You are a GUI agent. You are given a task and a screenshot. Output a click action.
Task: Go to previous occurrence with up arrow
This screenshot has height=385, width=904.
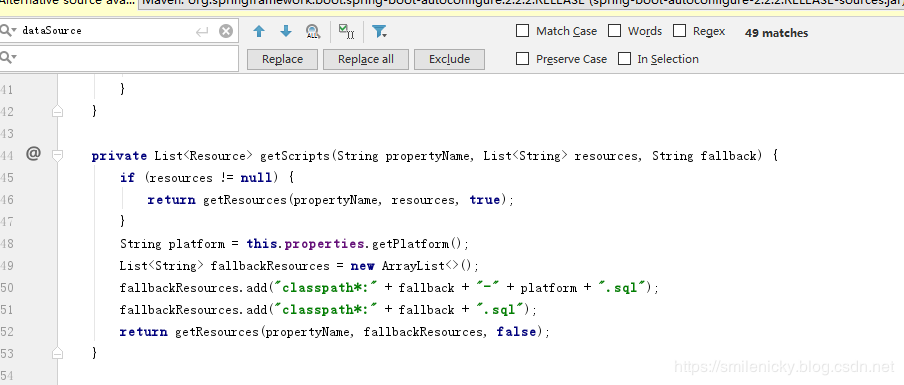coord(259,32)
